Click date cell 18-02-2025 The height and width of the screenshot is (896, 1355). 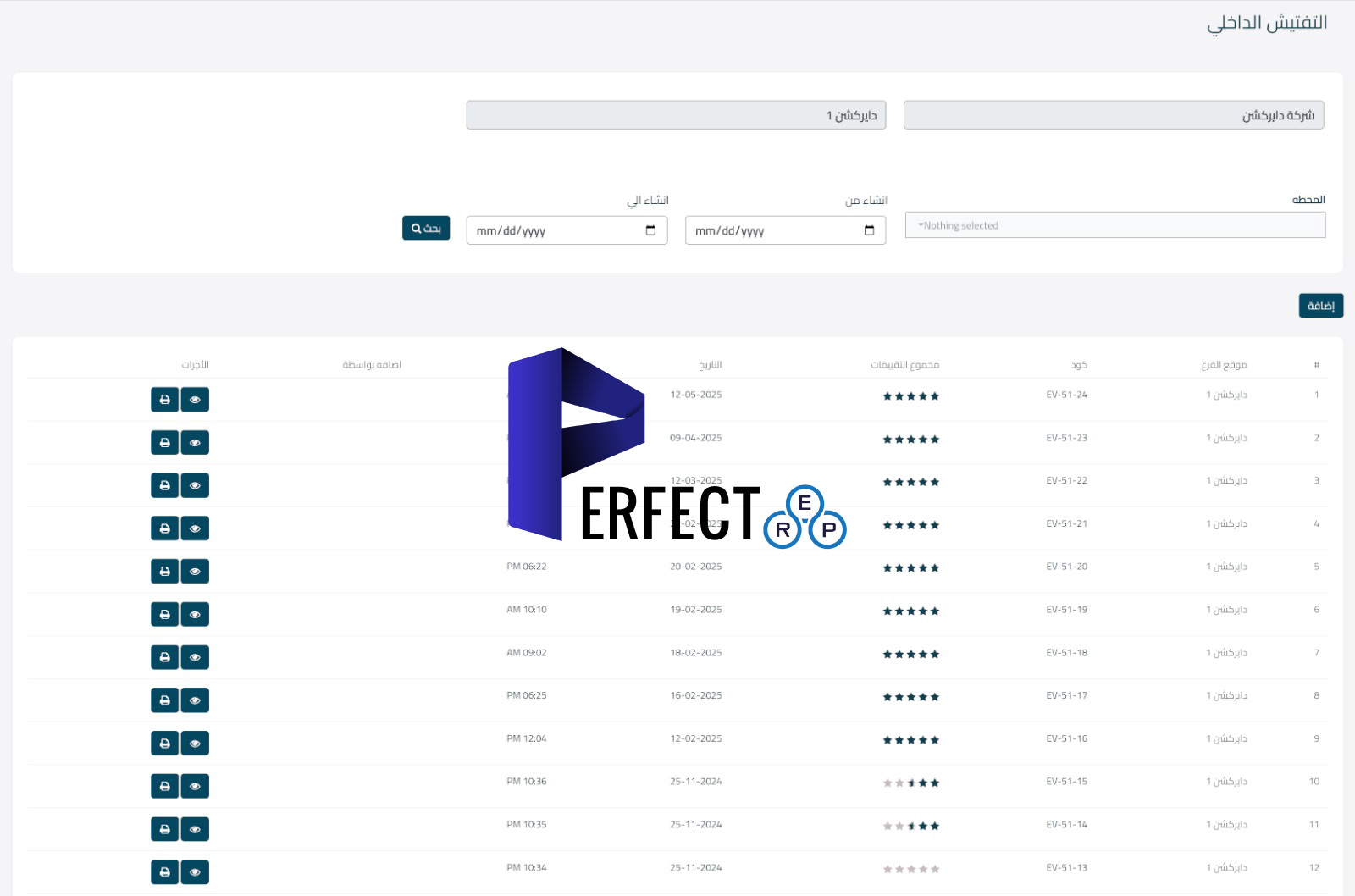[x=696, y=653]
